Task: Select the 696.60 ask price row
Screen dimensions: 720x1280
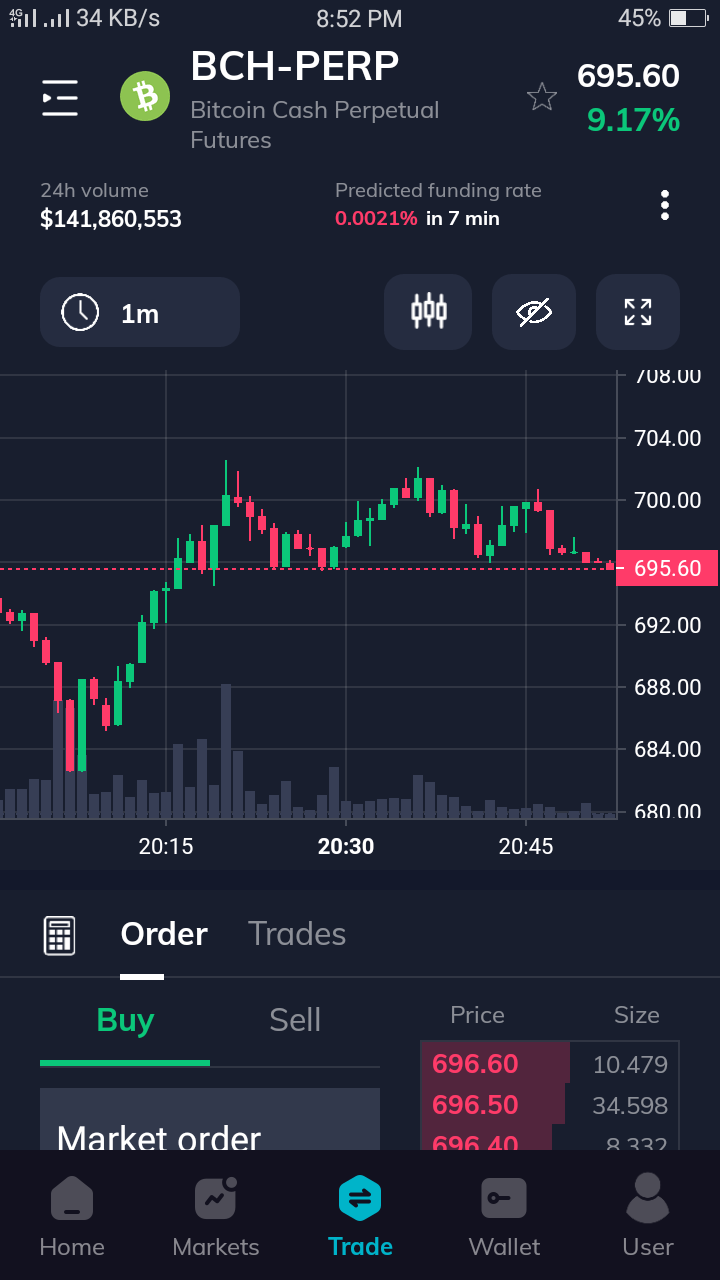Action: (x=550, y=1064)
